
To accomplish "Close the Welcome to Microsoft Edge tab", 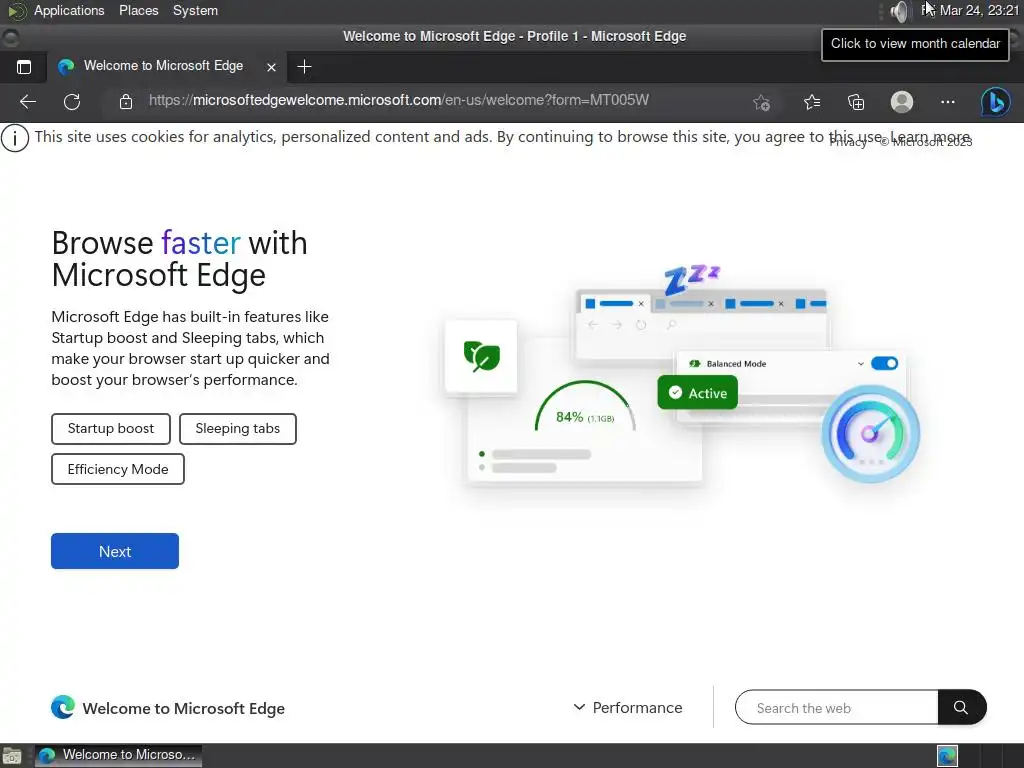I will tap(272, 67).
